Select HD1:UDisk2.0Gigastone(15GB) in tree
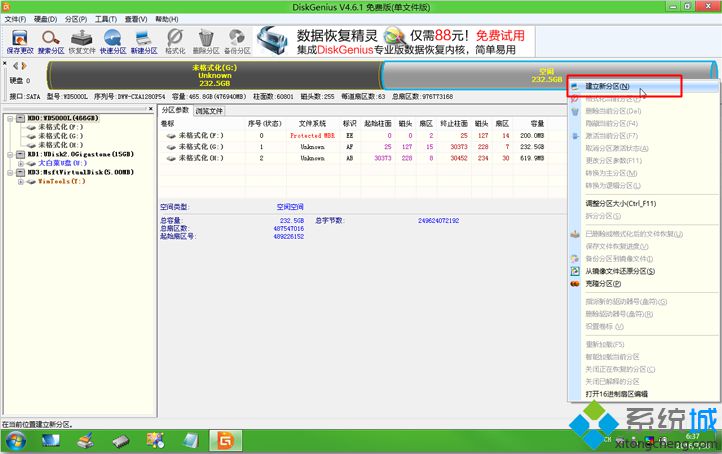This screenshot has width=722, height=454. point(81,154)
